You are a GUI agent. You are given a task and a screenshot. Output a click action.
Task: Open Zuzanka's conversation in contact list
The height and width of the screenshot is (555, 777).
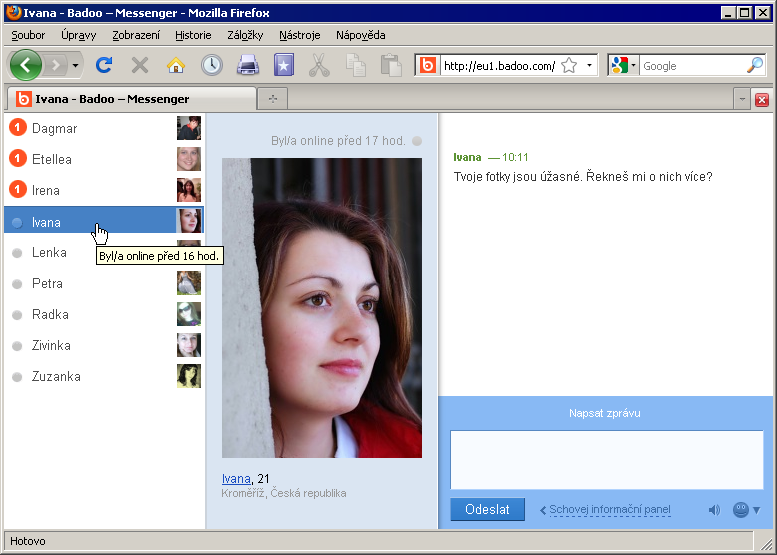pos(104,376)
